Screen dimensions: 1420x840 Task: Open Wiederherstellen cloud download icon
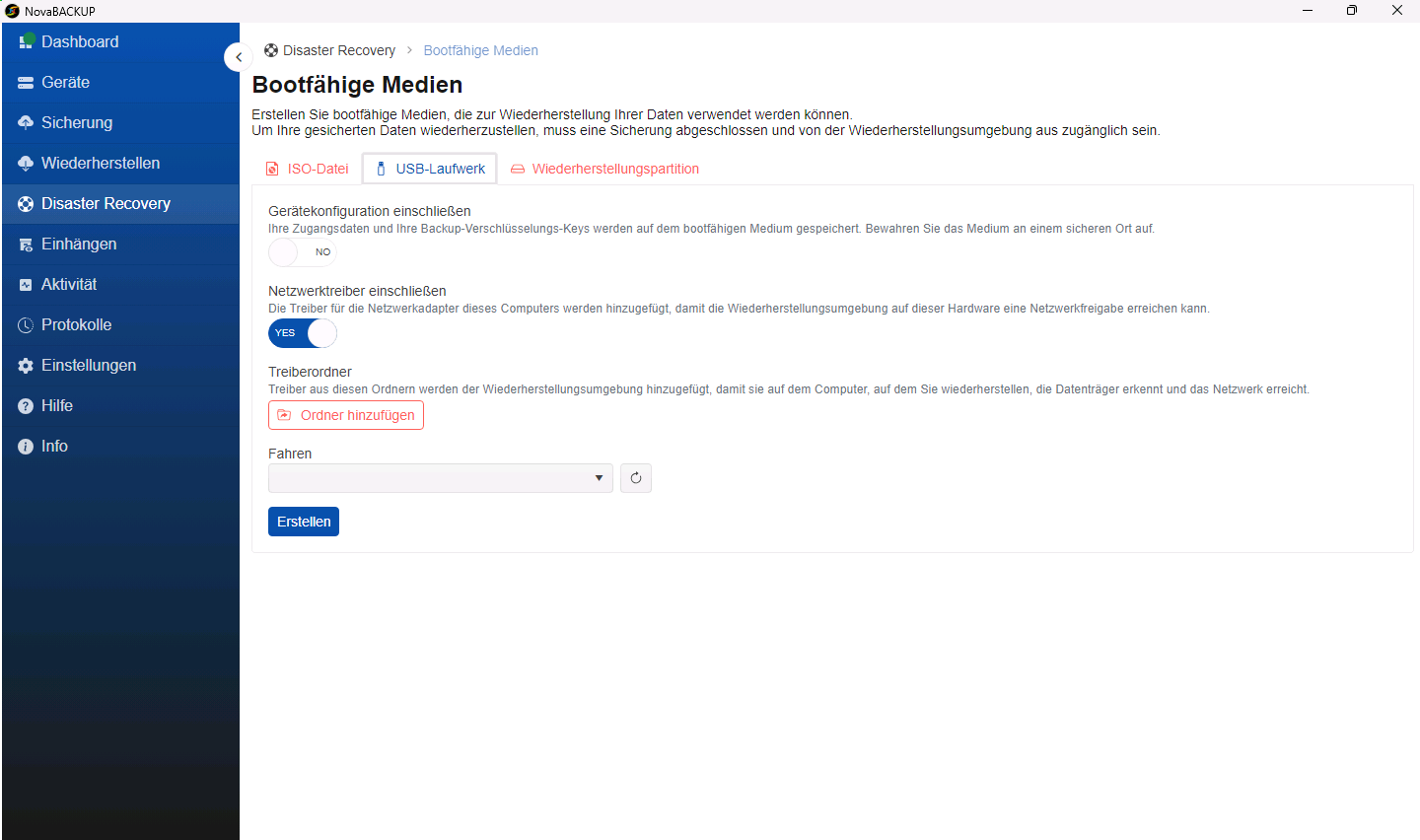26,164
